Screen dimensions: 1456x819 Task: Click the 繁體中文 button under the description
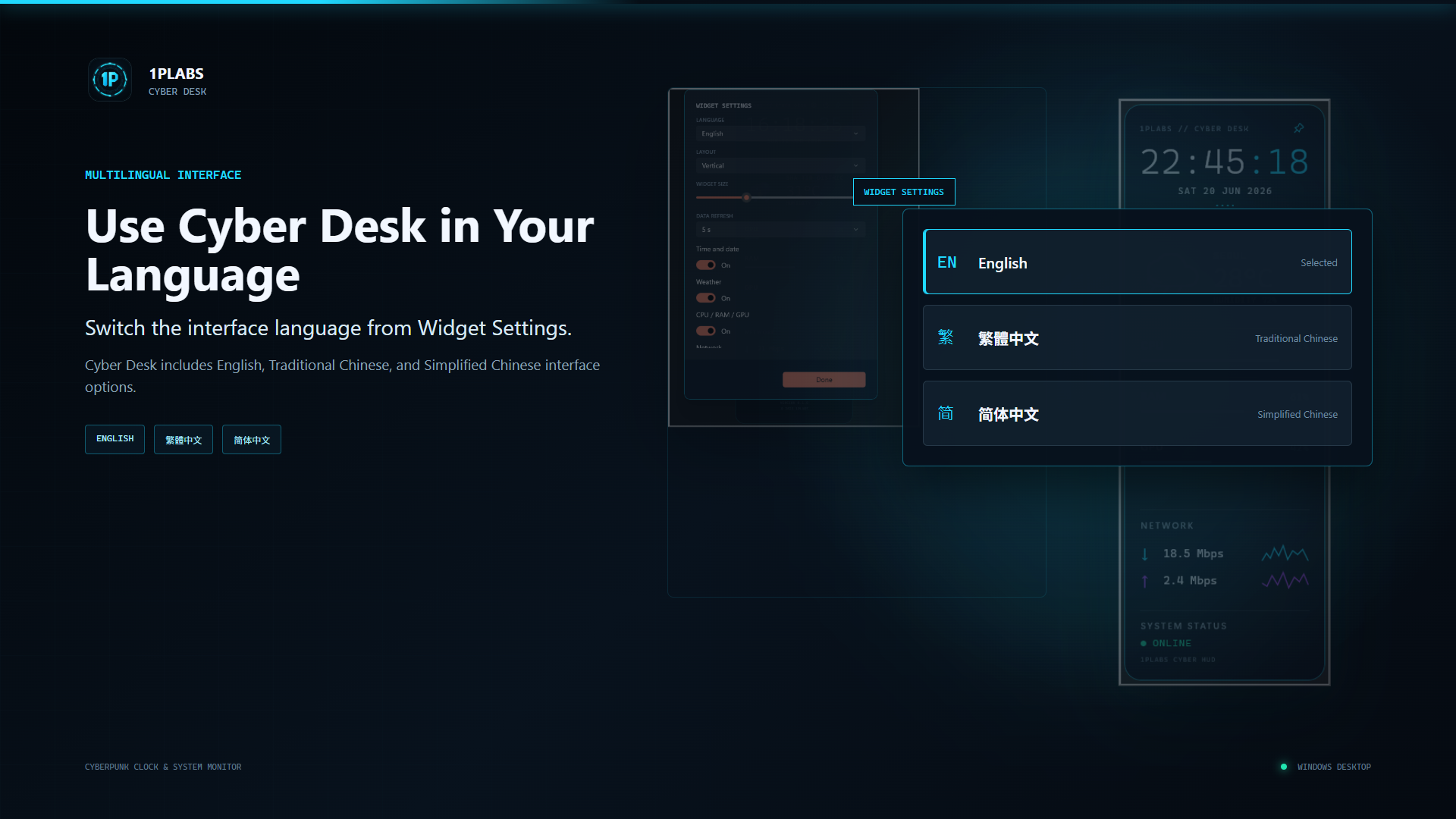pyautogui.click(x=184, y=439)
